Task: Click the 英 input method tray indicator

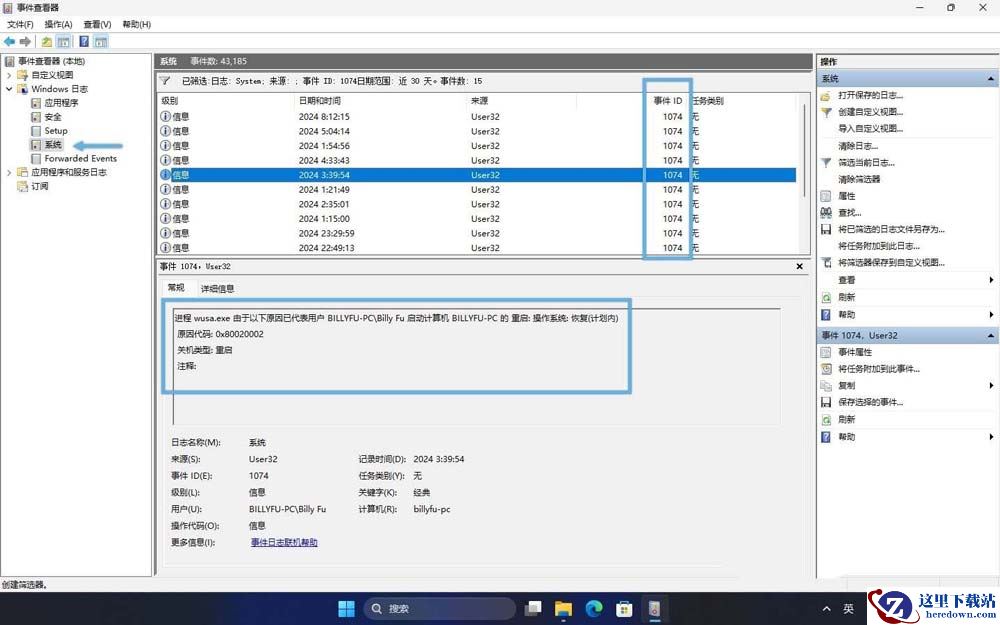Action: [848, 609]
